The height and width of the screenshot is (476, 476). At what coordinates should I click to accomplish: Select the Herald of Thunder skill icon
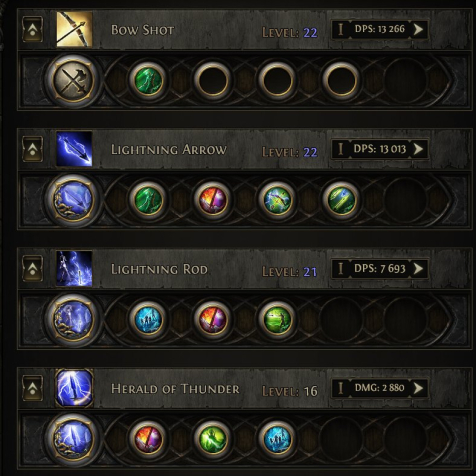pos(74,388)
